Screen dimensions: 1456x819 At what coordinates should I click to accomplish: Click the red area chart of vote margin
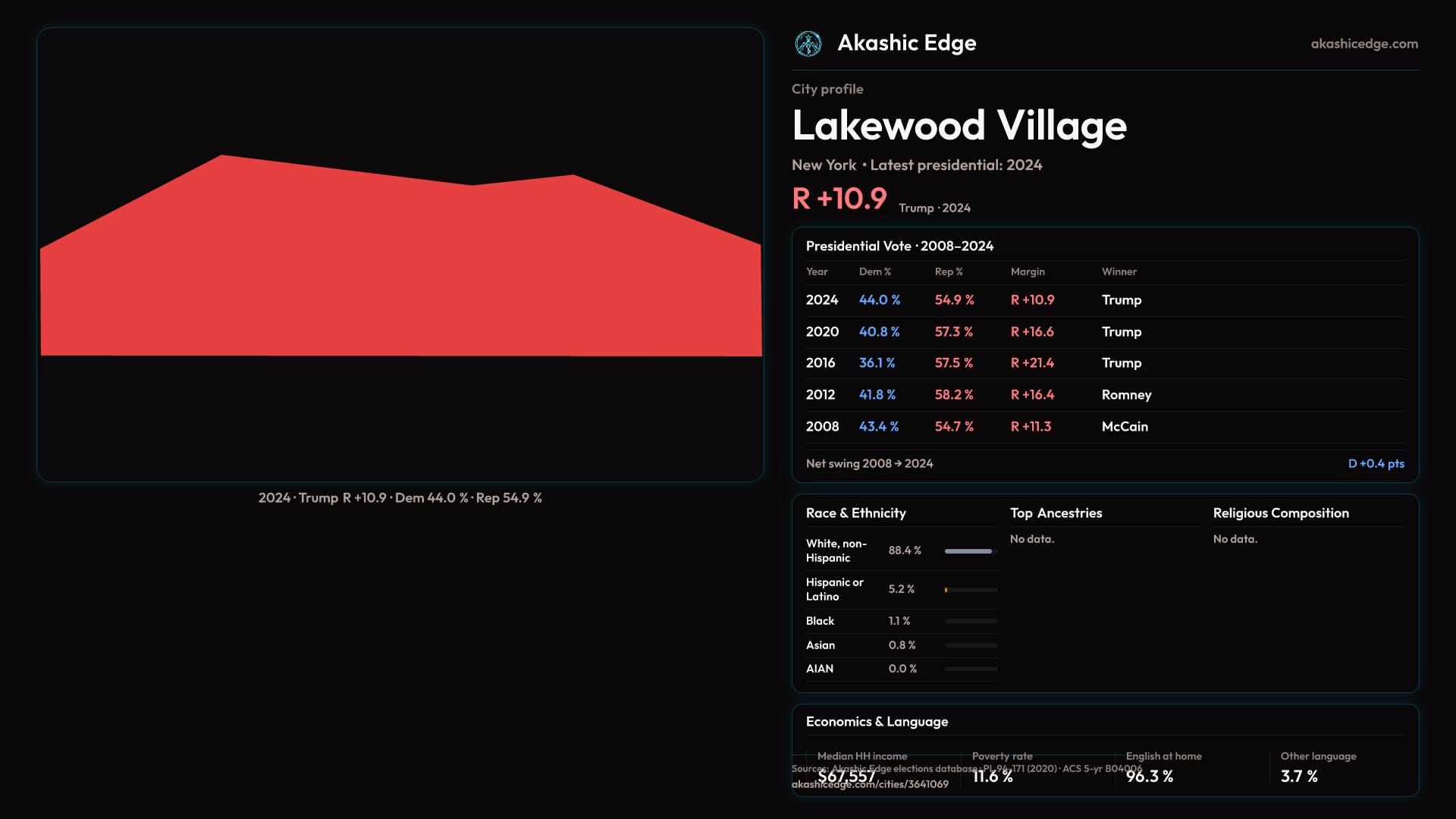[x=400, y=273]
